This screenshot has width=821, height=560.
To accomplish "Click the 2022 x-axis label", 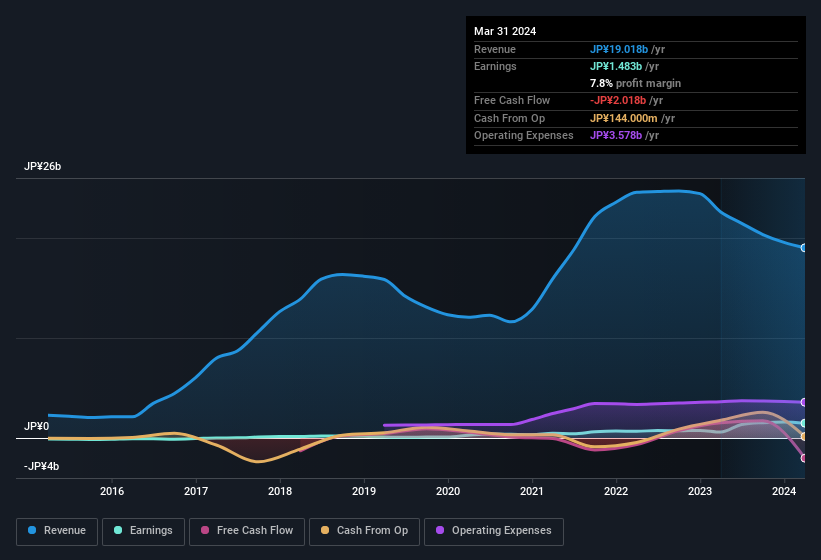I will pos(616,491).
